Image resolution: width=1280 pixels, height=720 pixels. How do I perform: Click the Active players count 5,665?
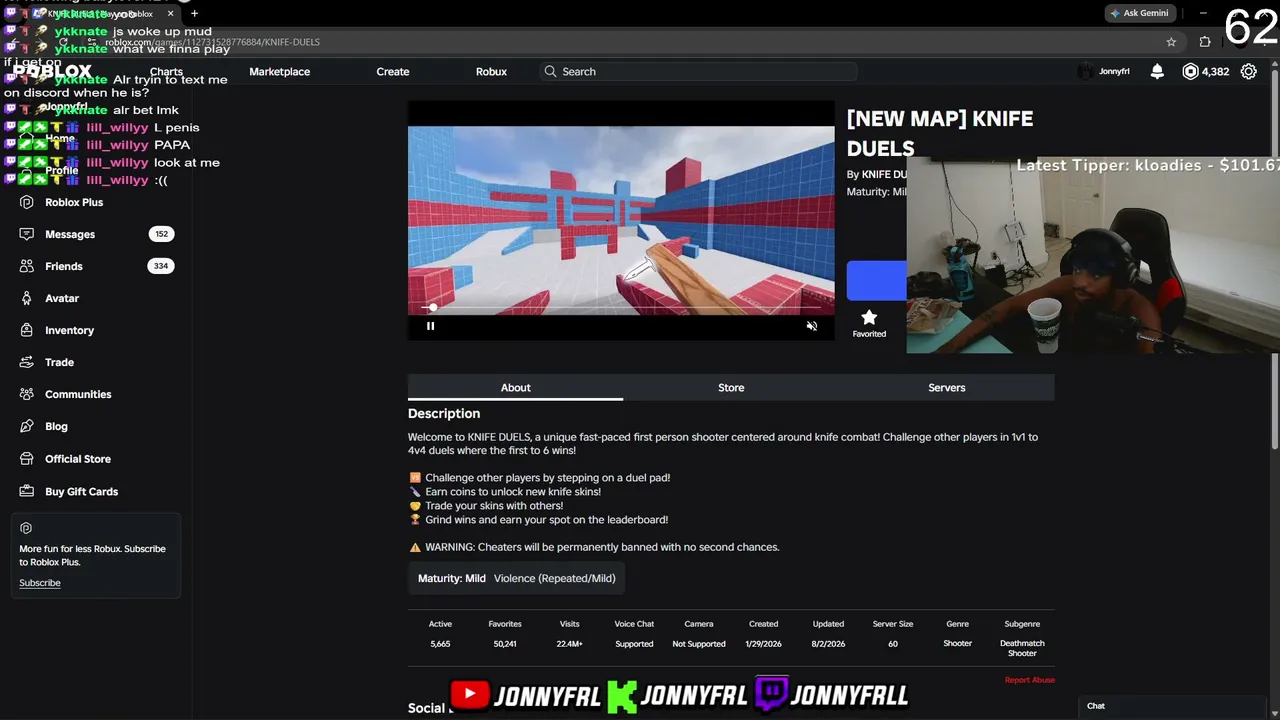coord(440,644)
